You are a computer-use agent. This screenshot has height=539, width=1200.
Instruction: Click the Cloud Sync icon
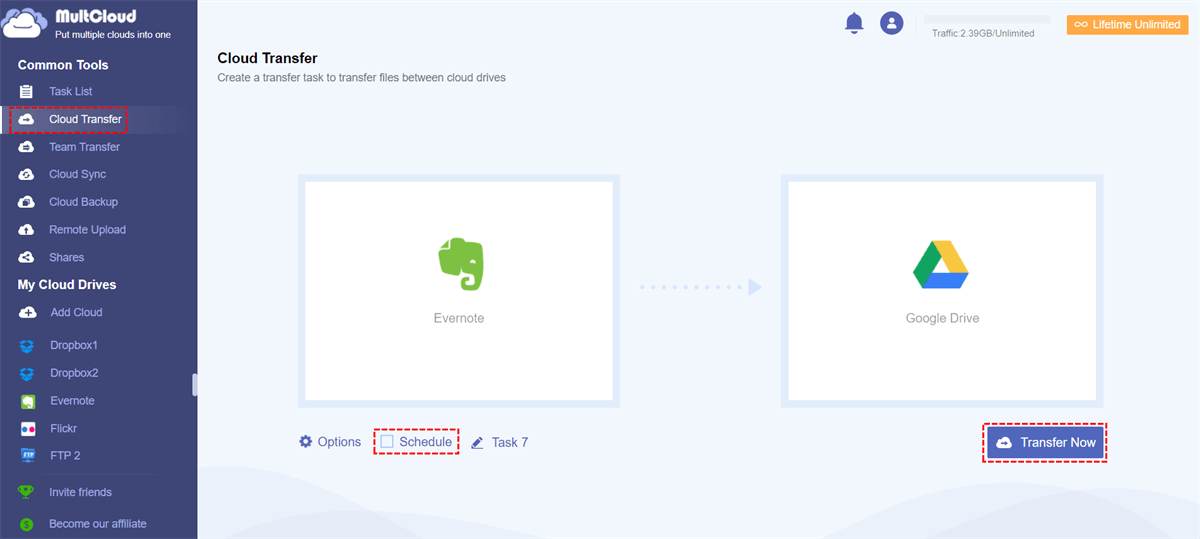(x=27, y=174)
